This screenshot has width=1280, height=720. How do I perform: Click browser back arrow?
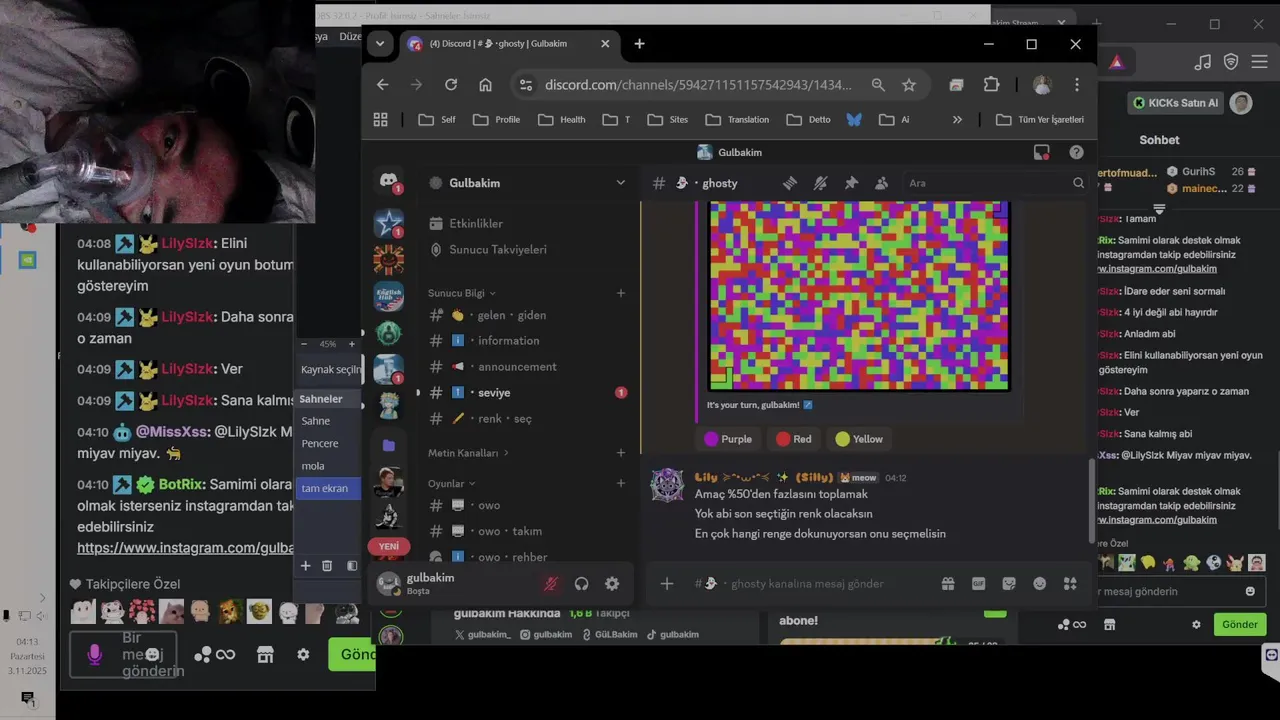pos(382,85)
